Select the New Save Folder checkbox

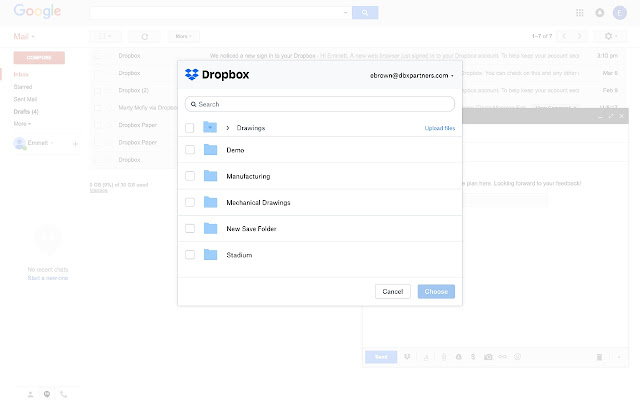point(190,229)
